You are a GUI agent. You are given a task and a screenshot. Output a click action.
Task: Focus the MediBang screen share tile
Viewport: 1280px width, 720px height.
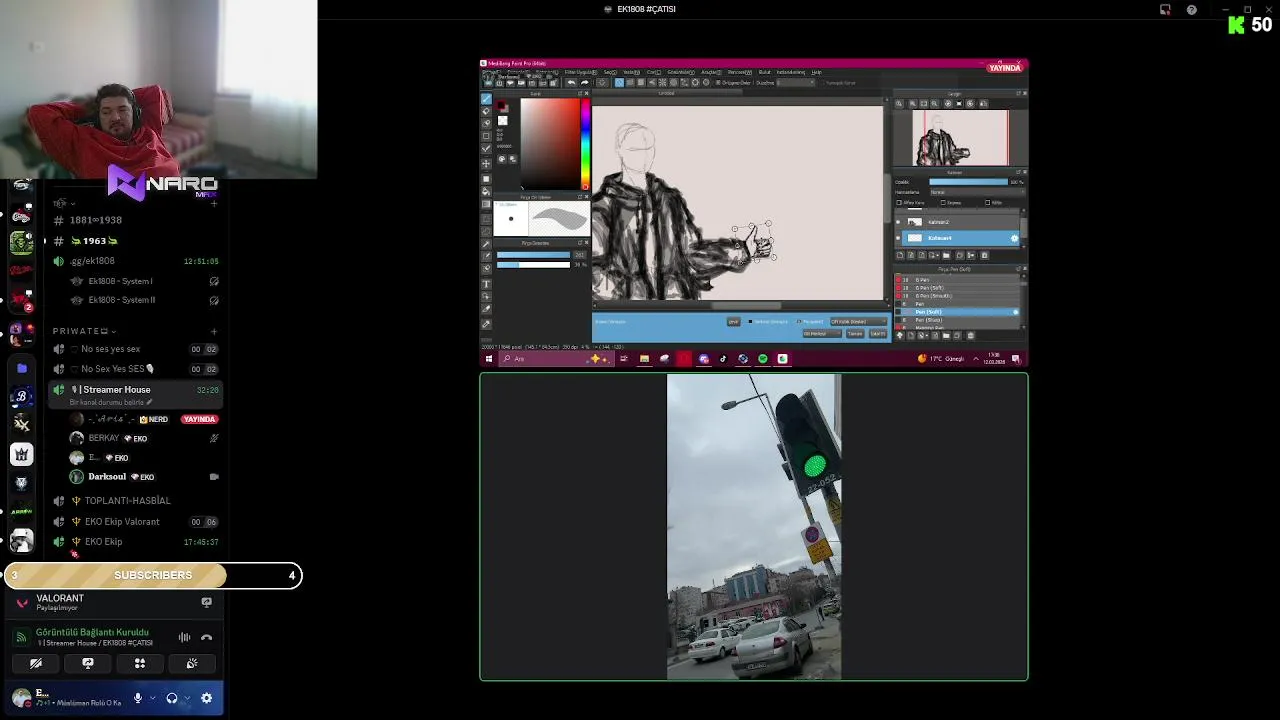754,213
